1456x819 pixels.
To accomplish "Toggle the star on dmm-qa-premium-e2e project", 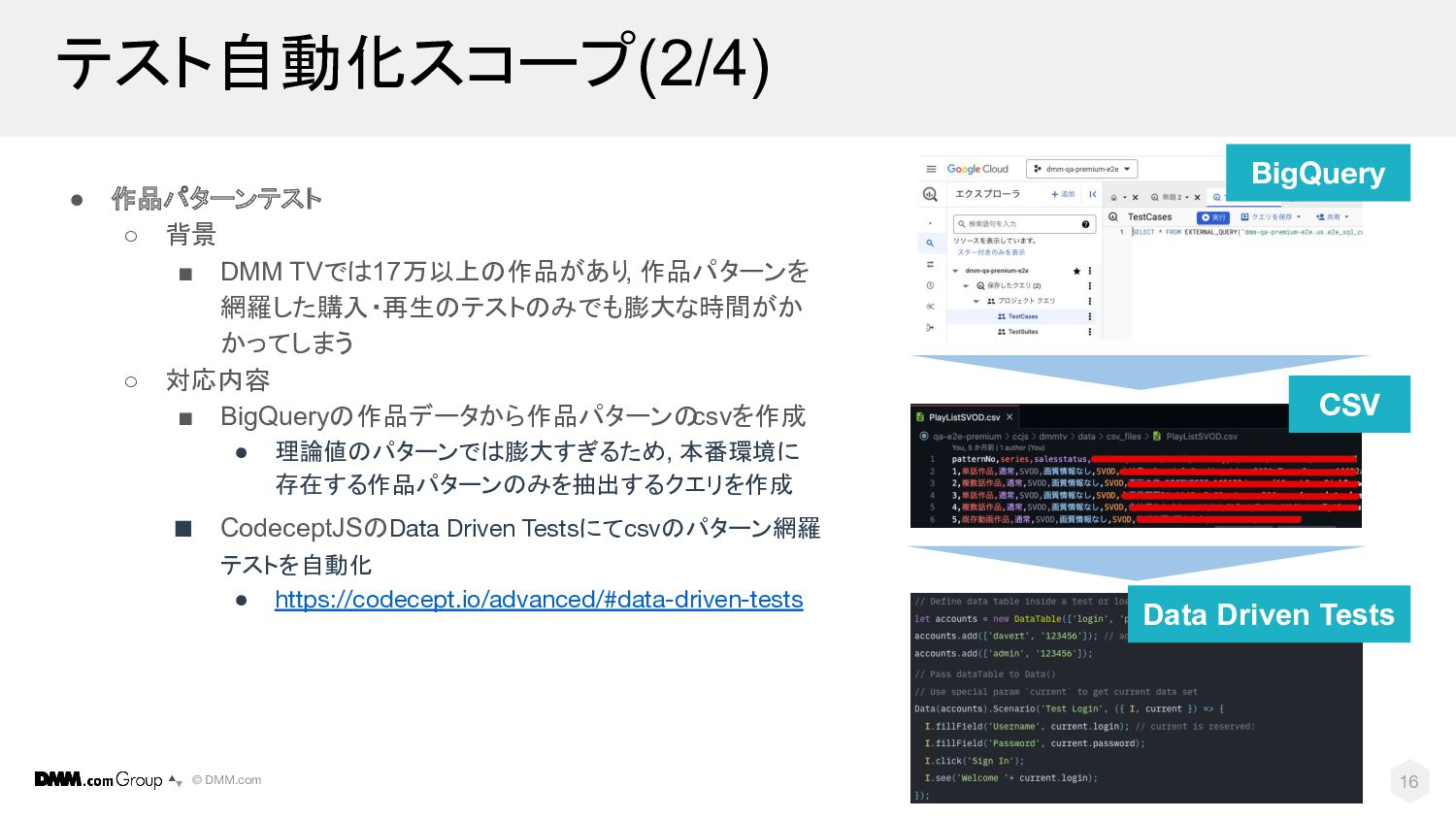I will coord(1076,271).
